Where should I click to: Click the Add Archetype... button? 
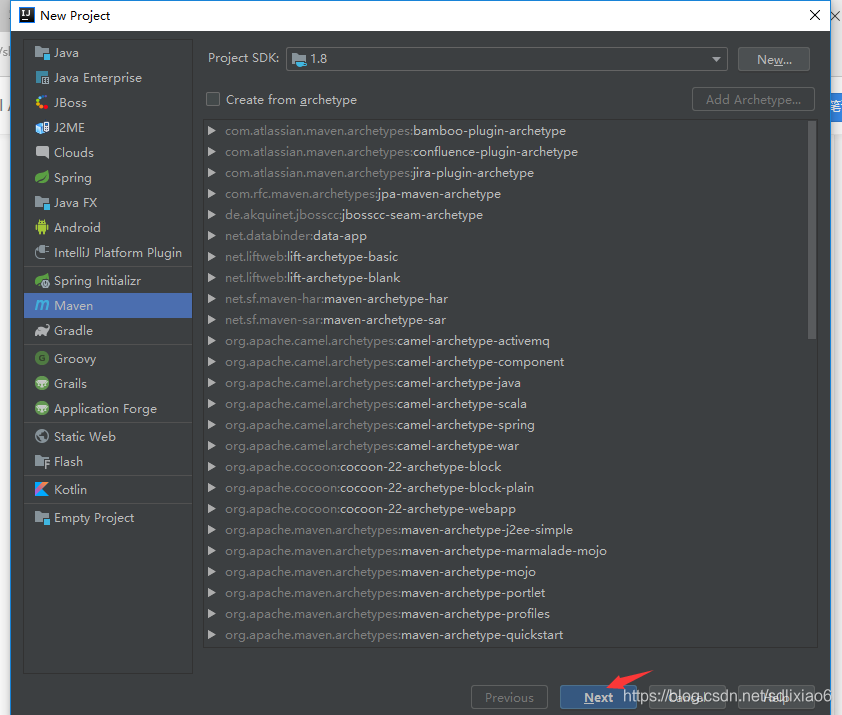click(x=753, y=99)
